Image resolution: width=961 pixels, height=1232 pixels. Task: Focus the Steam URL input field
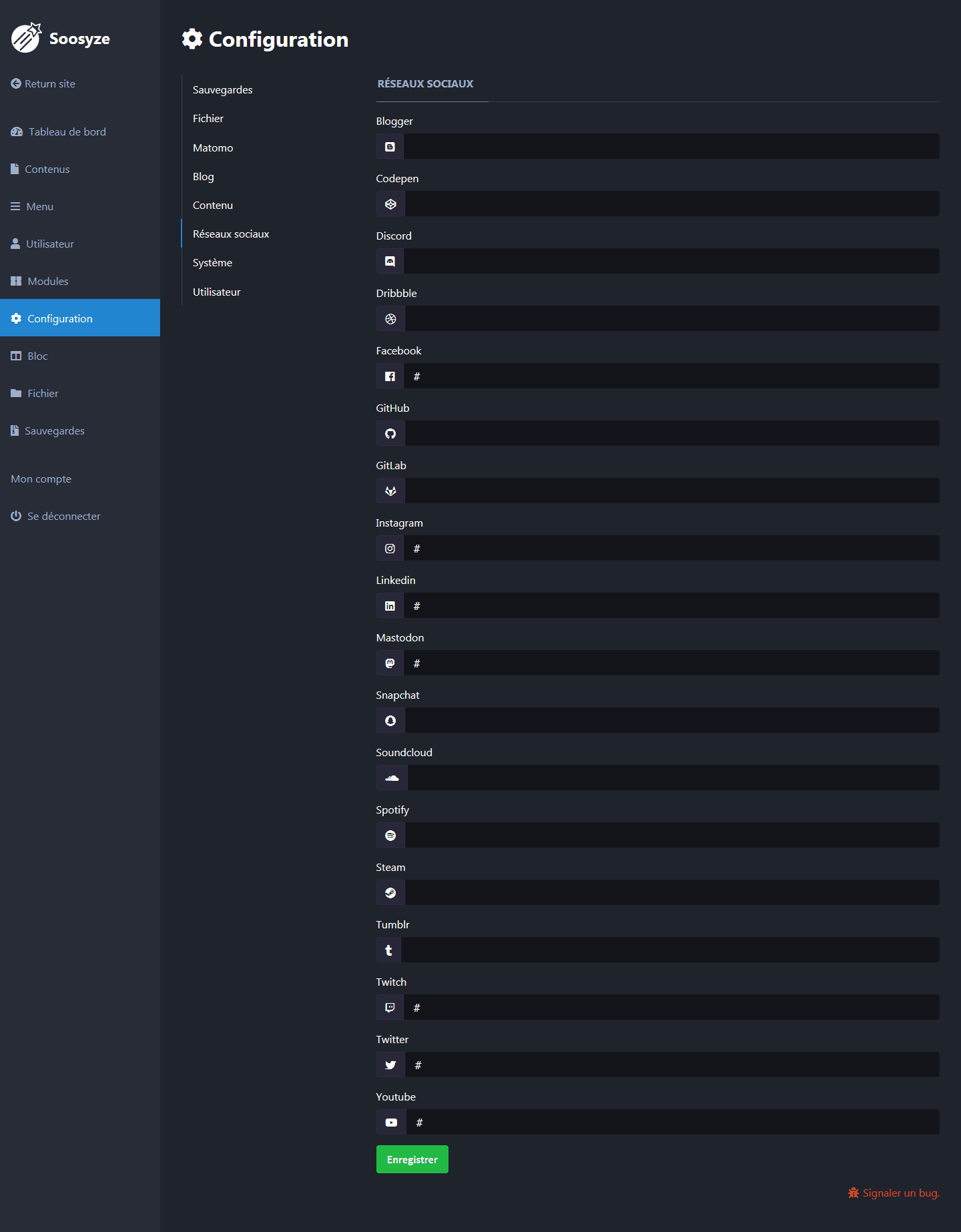[x=672, y=892]
